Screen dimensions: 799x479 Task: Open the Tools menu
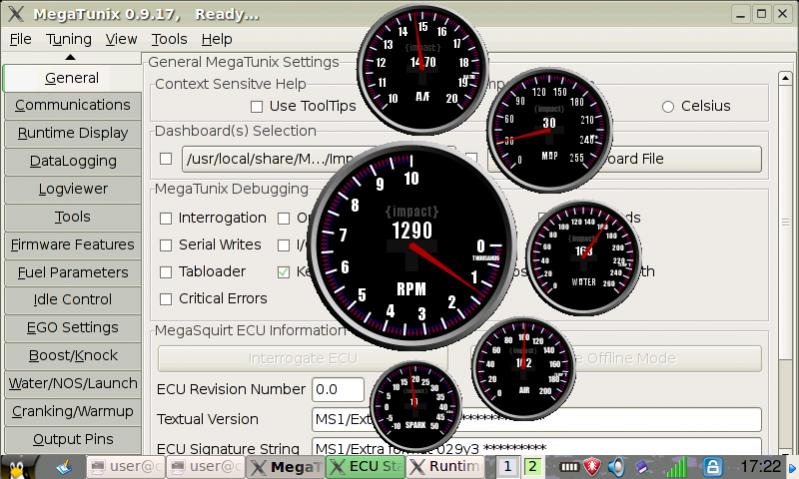(169, 39)
